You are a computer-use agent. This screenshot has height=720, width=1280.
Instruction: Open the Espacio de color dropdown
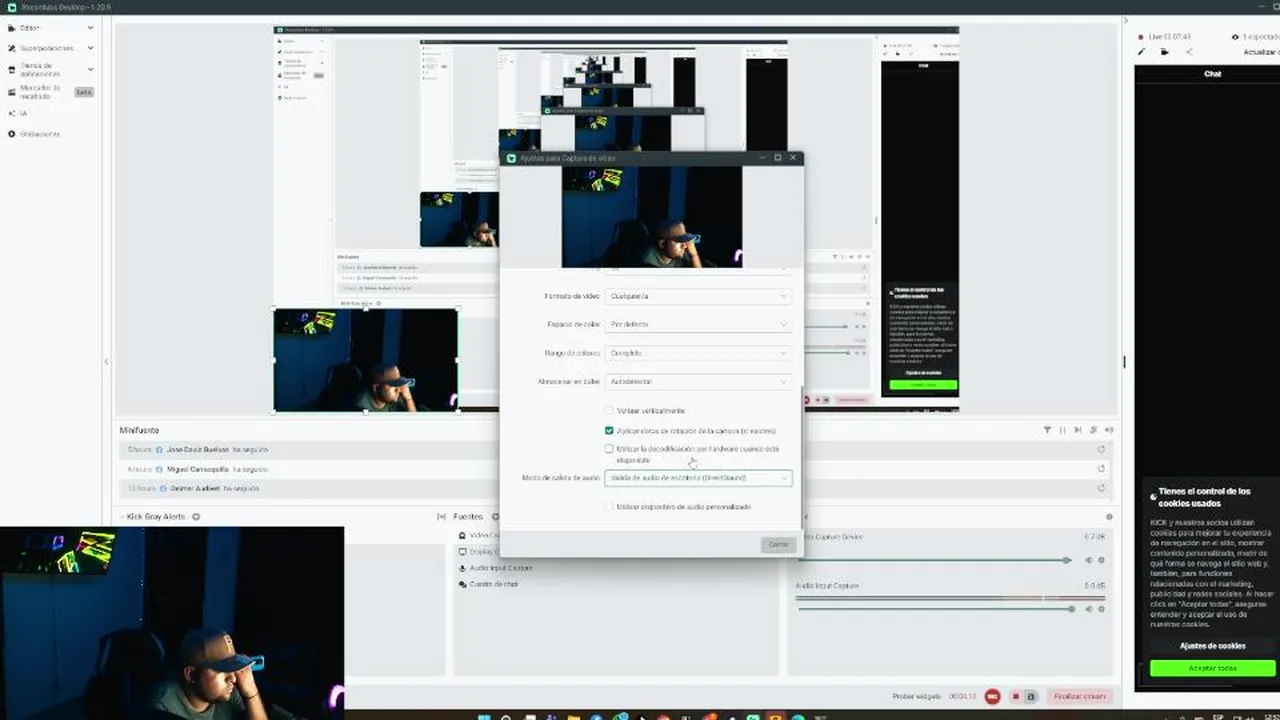coord(698,324)
